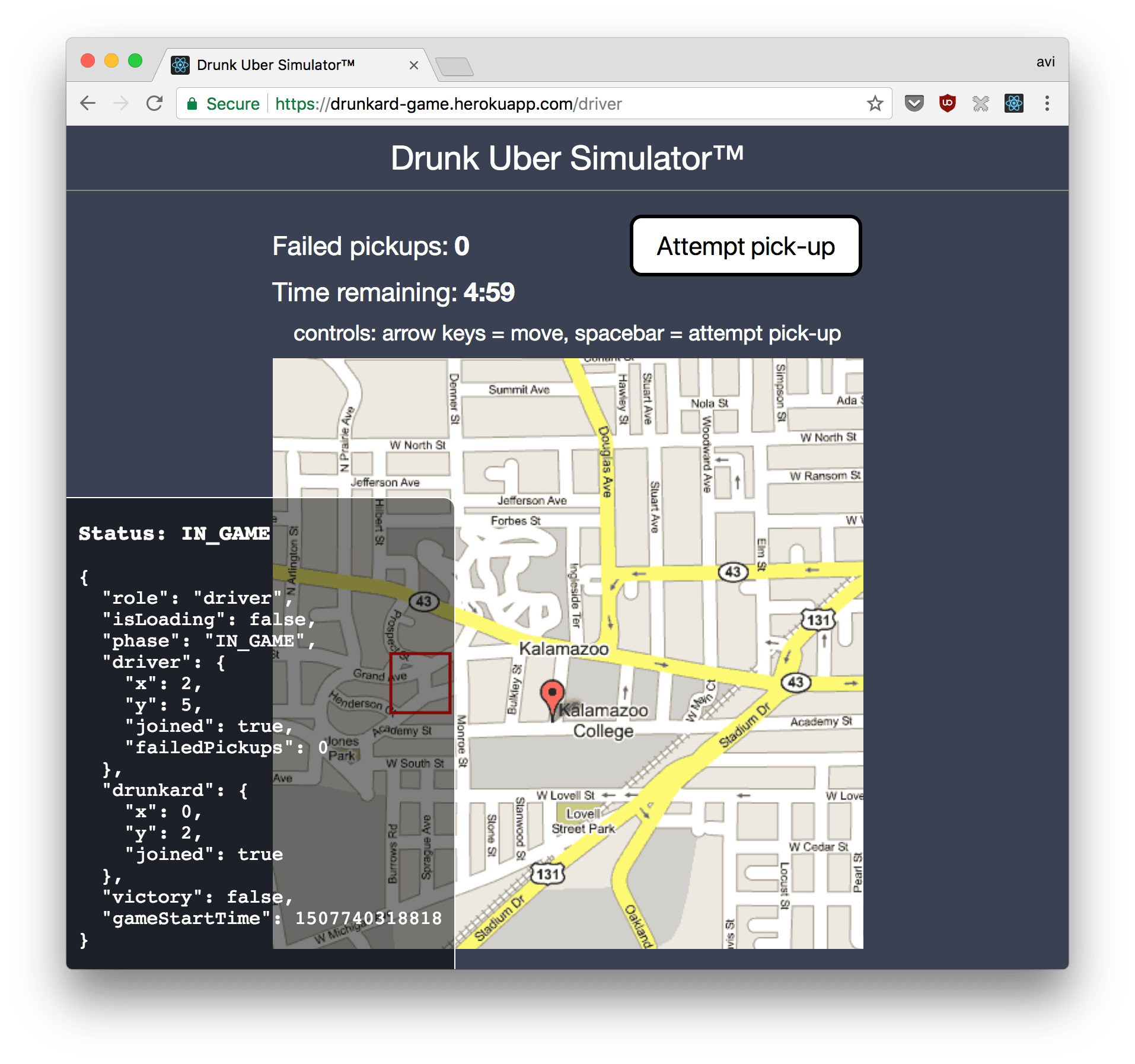
Task: Click the avi profile button
Action: coord(1045,62)
